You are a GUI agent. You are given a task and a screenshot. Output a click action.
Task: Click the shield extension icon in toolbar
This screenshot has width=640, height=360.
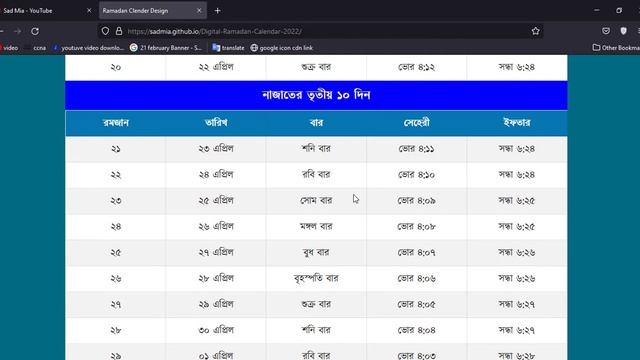(623, 31)
